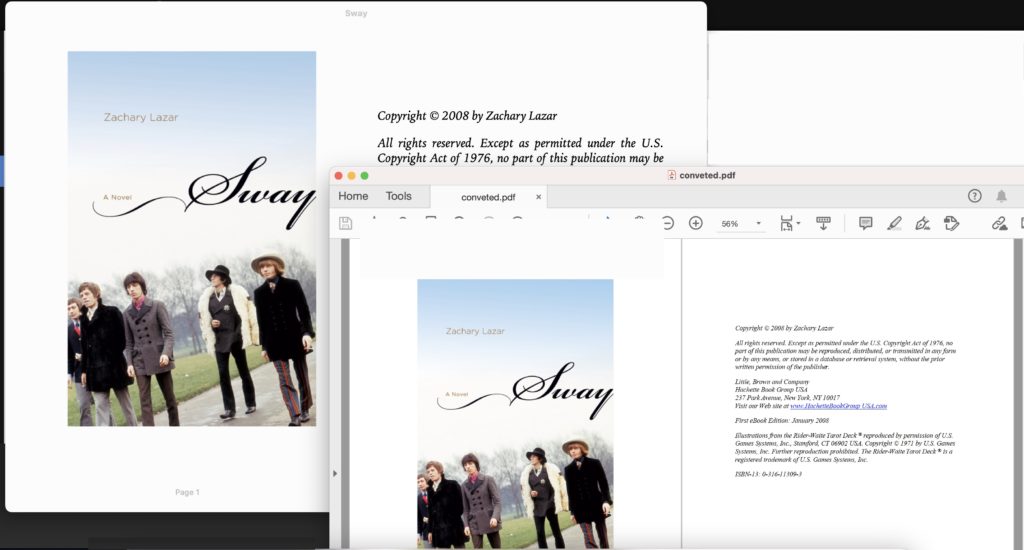The image size is (1024, 550).
Task: Close the conveted.pdf tab
Action: (538, 197)
